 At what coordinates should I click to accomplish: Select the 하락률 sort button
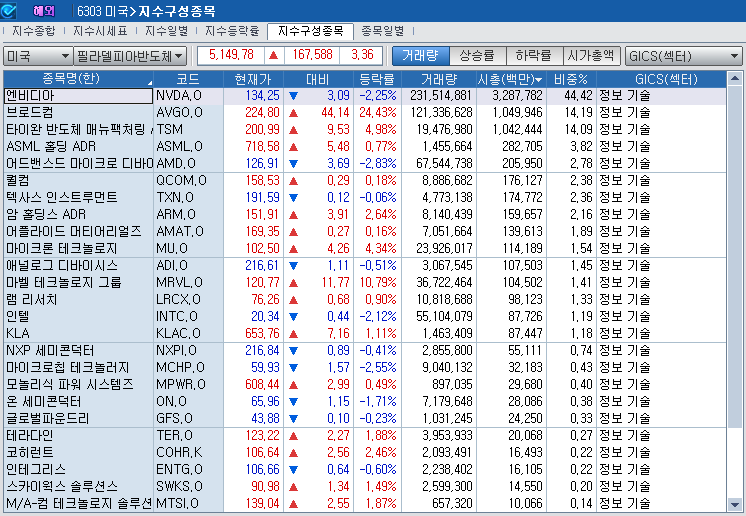[535, 56]
